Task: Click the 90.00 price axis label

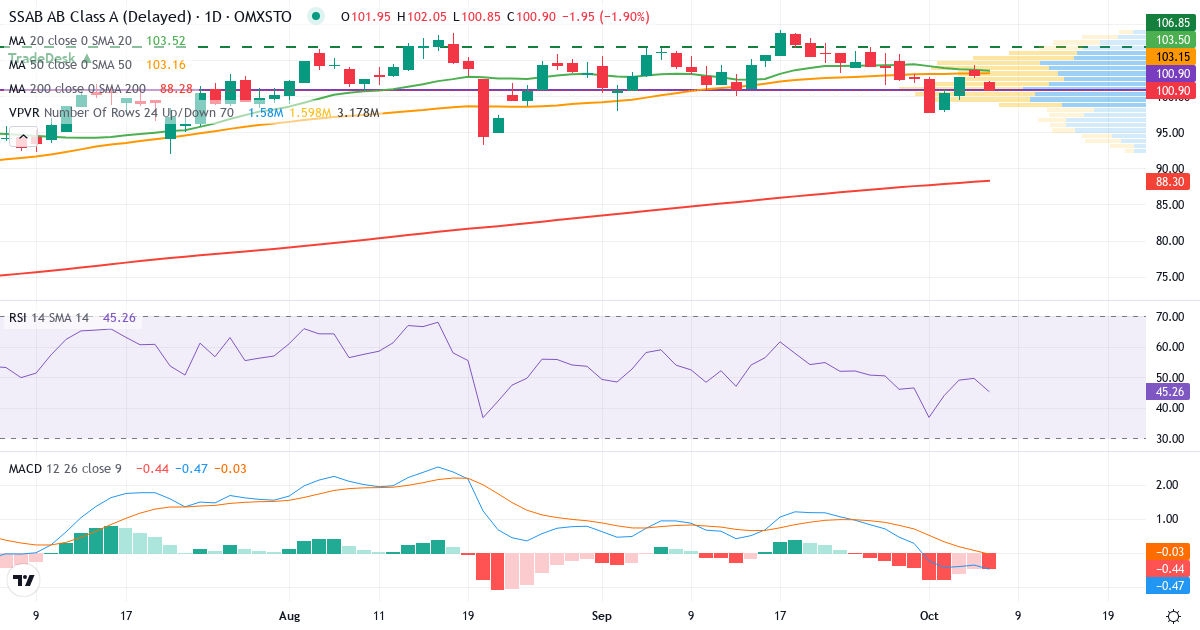Action: point(1170,169)
